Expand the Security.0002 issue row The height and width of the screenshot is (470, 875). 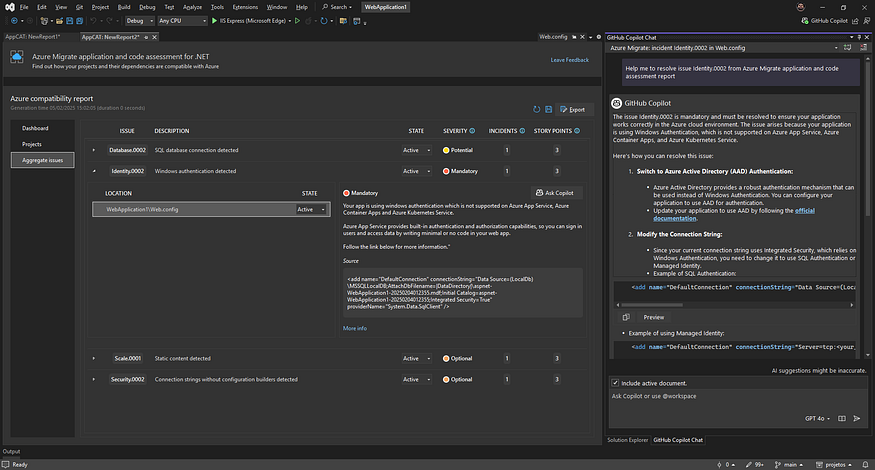[x=94, y=379]
